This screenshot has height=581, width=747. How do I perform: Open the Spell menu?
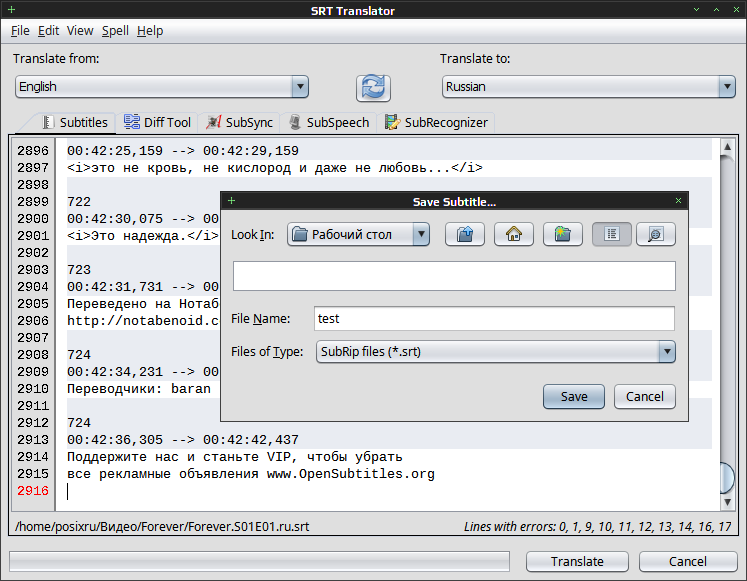(x=115, y=30)
